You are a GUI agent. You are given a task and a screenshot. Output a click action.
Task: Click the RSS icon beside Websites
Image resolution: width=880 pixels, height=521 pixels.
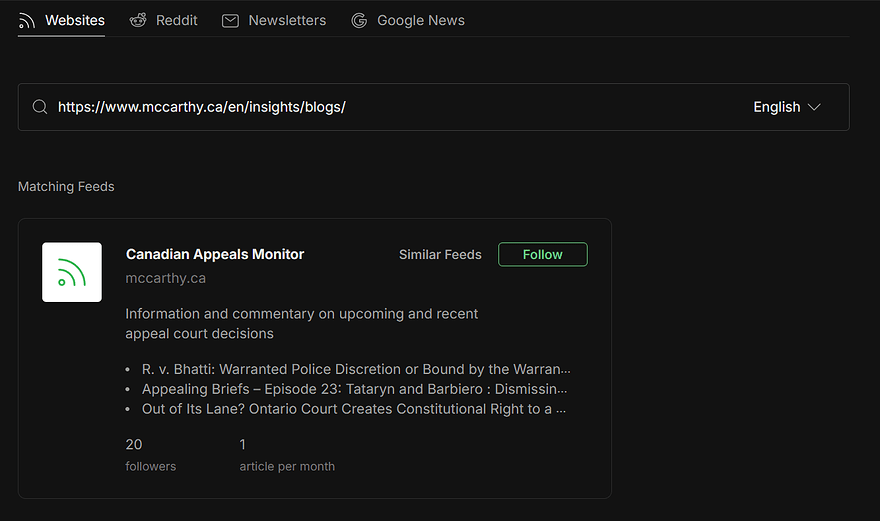[x=27, y=20]
